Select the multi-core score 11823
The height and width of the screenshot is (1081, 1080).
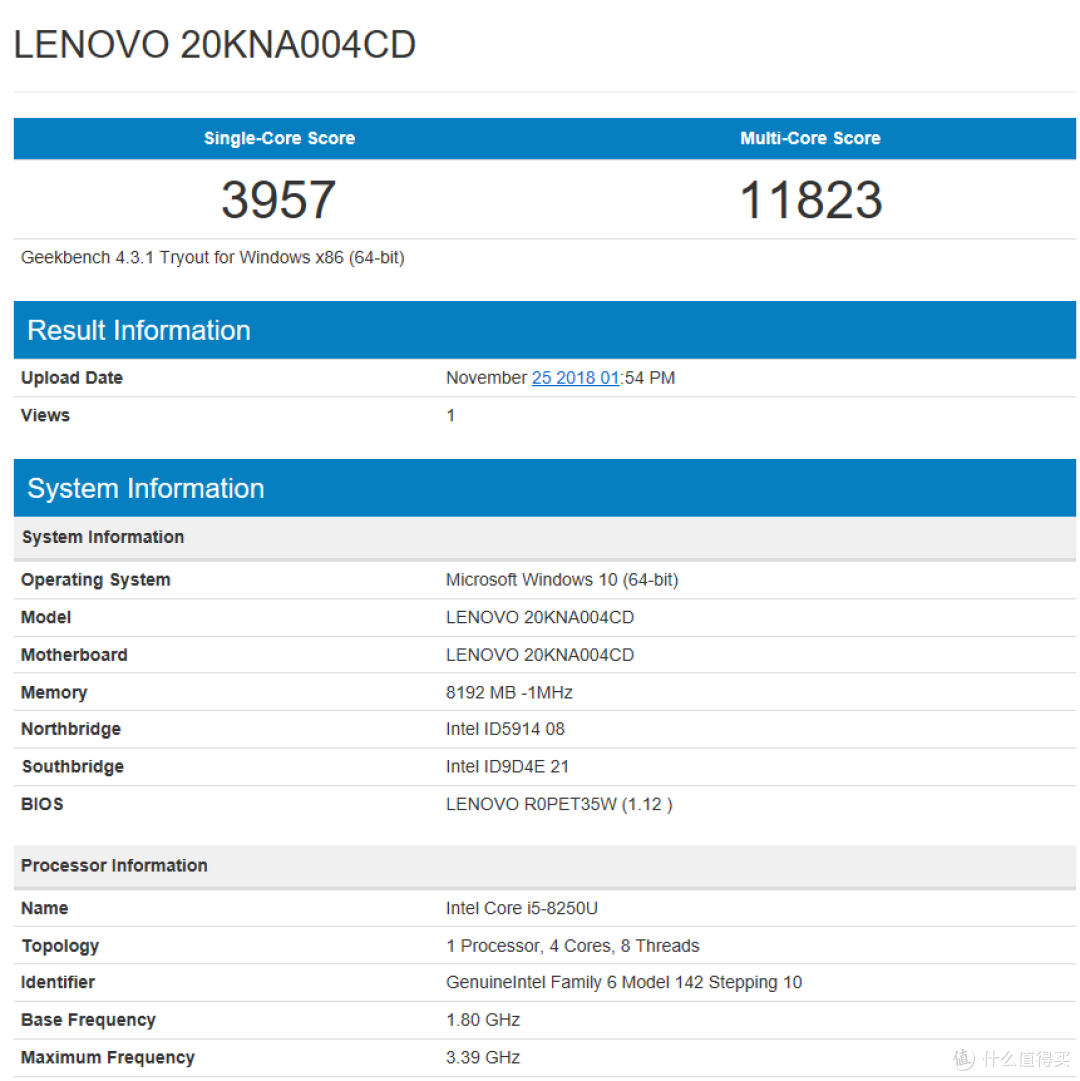click(x=811, y=200)
